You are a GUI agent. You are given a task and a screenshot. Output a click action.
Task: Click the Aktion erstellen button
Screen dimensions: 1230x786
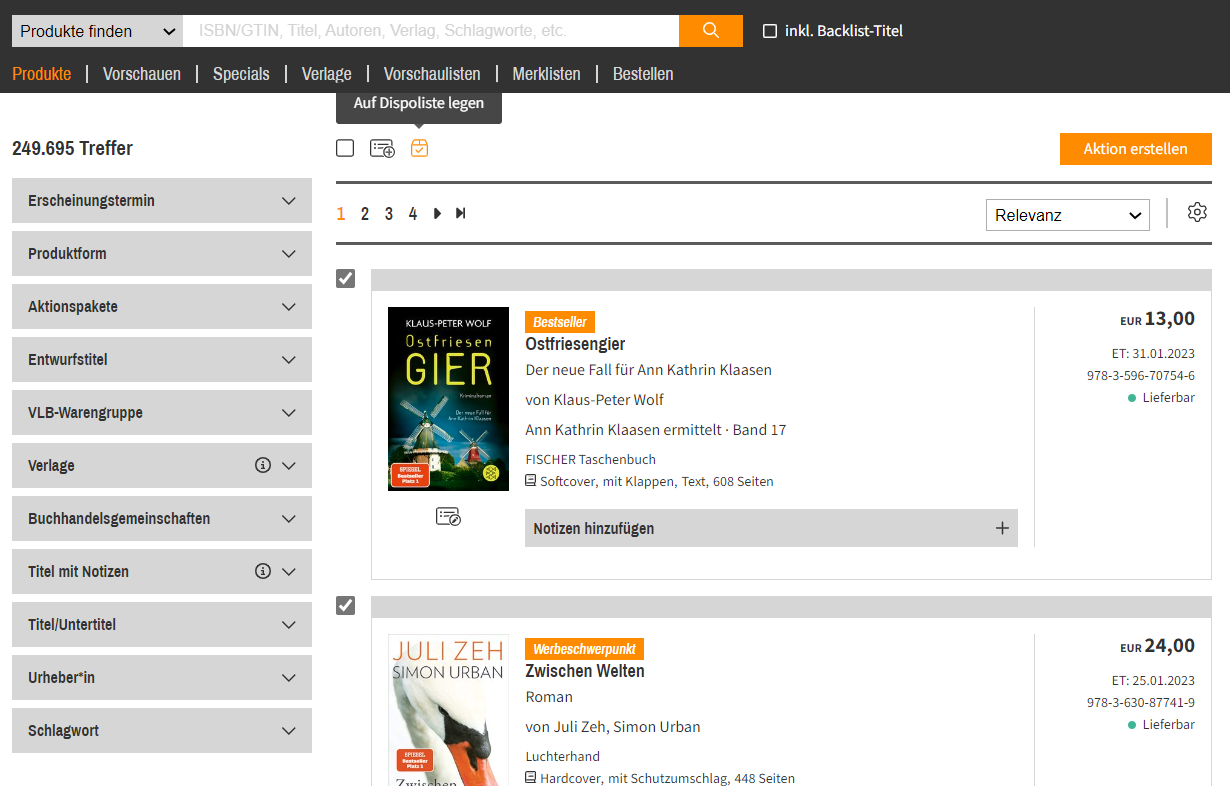(x=1136, y=149)
